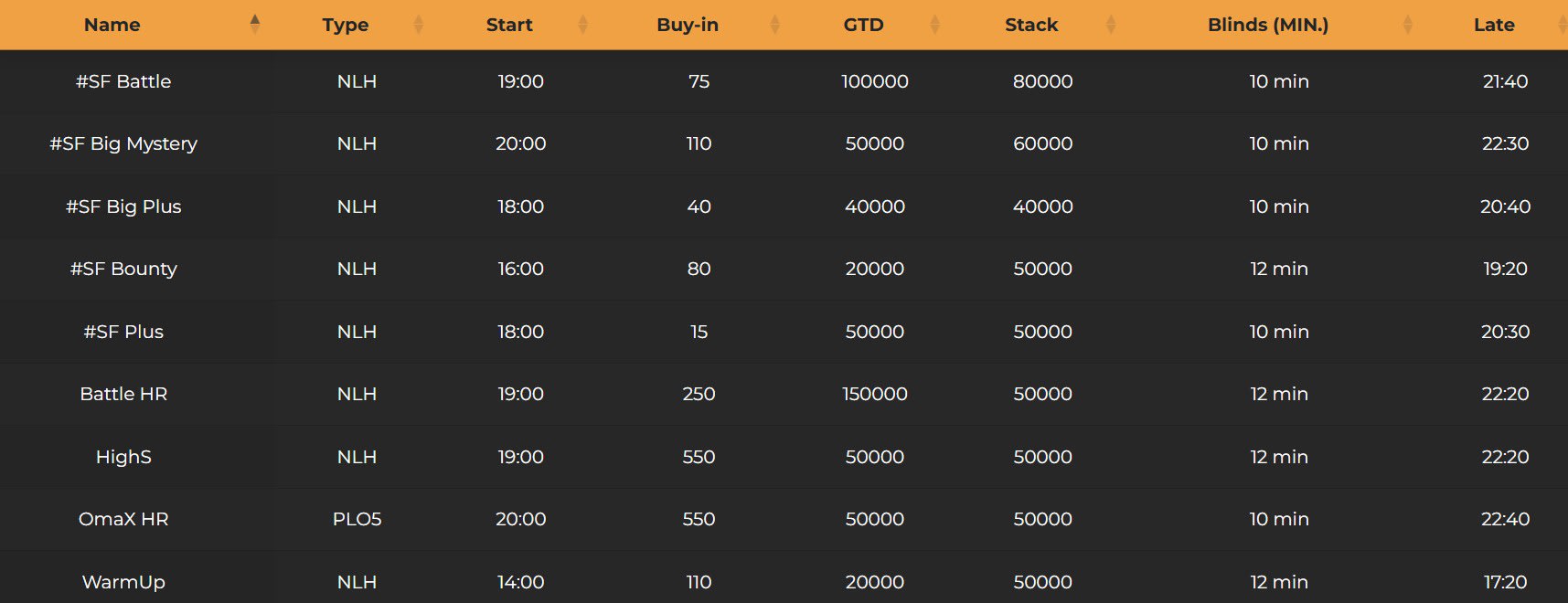Open the #SF Big Mystery tournament
Screen dimensions: 1568x603
(784, 143)
